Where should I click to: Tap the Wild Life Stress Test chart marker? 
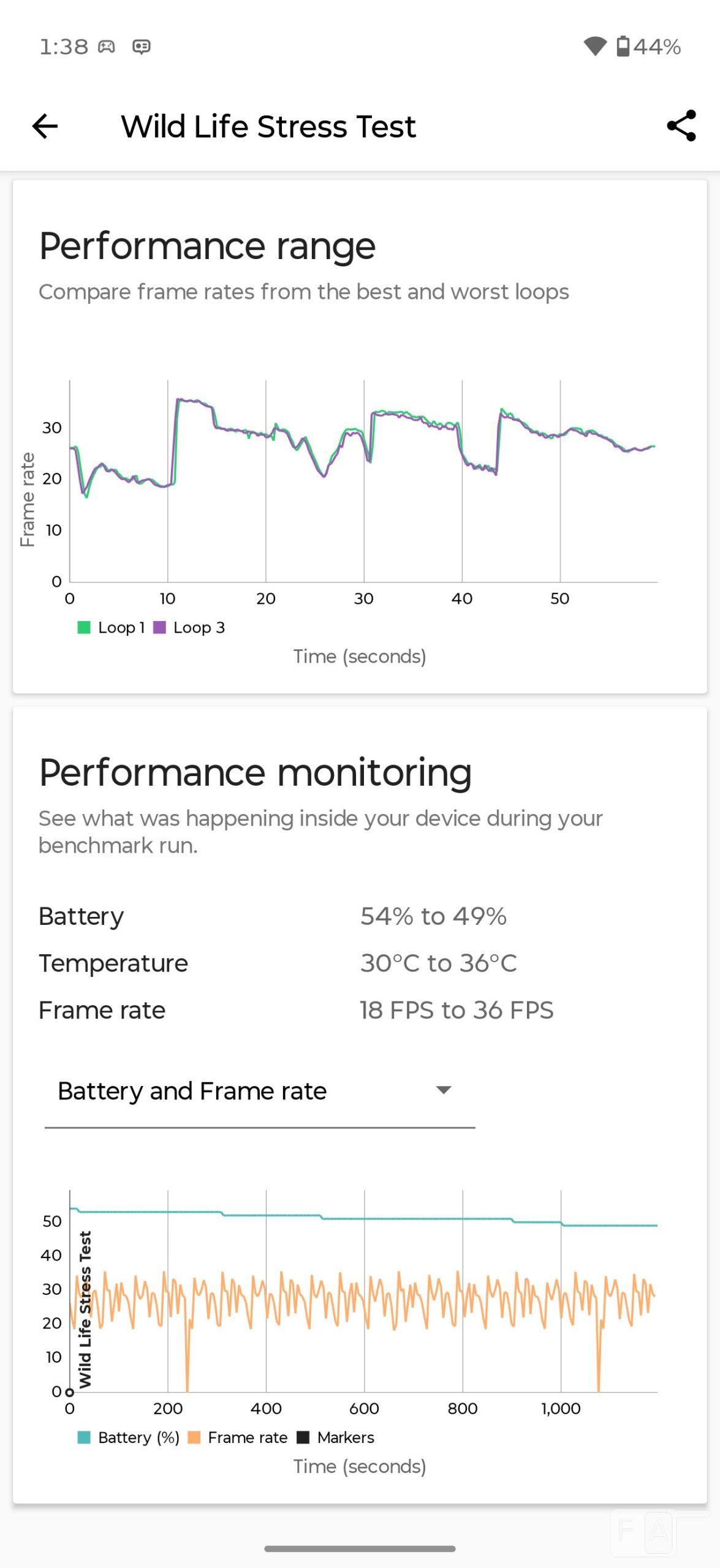(85, 1308)
